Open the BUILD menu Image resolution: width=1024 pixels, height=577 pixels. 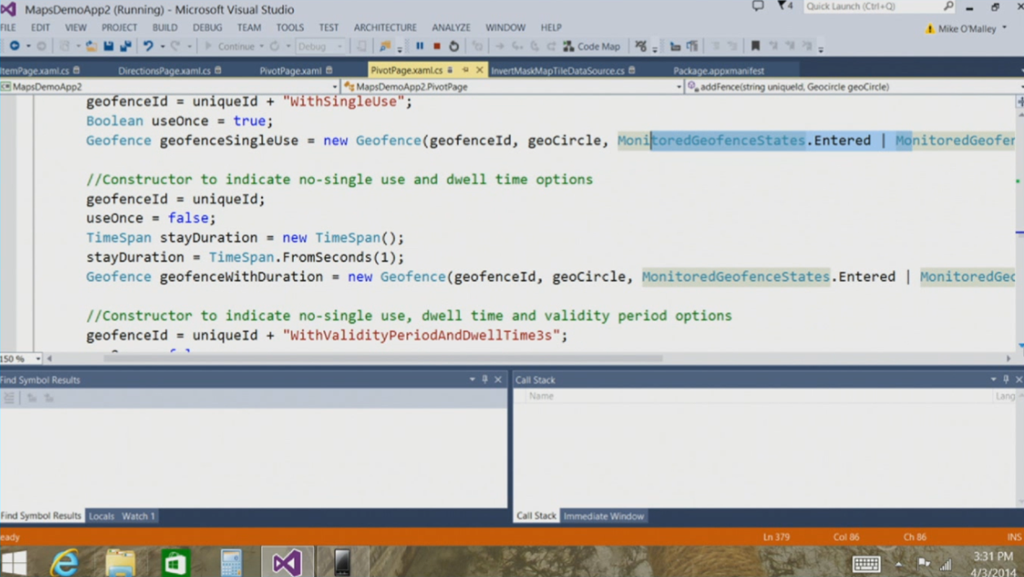click(165, 27)
